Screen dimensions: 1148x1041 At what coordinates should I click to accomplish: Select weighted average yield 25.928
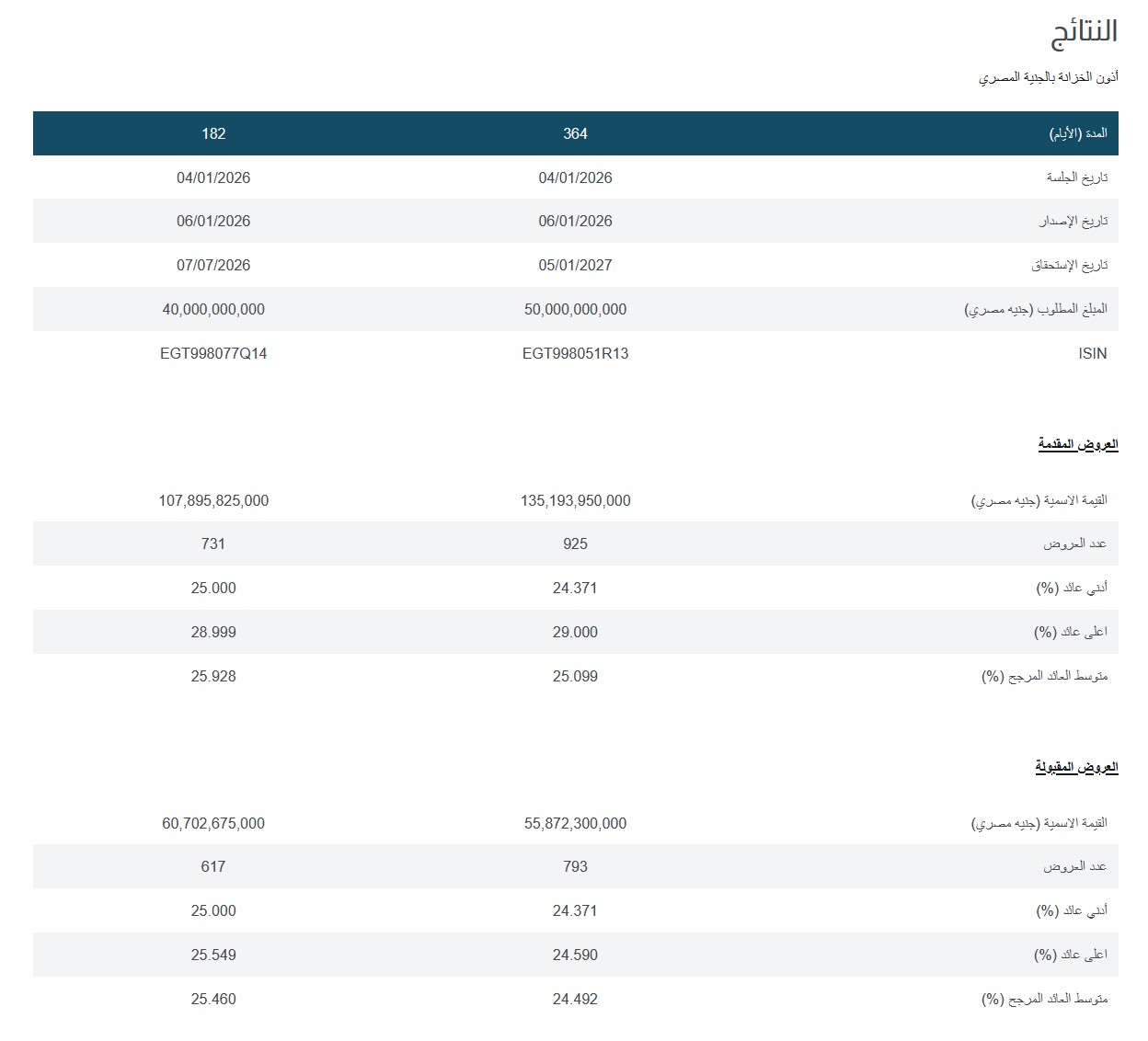click(x=213, y=677)
